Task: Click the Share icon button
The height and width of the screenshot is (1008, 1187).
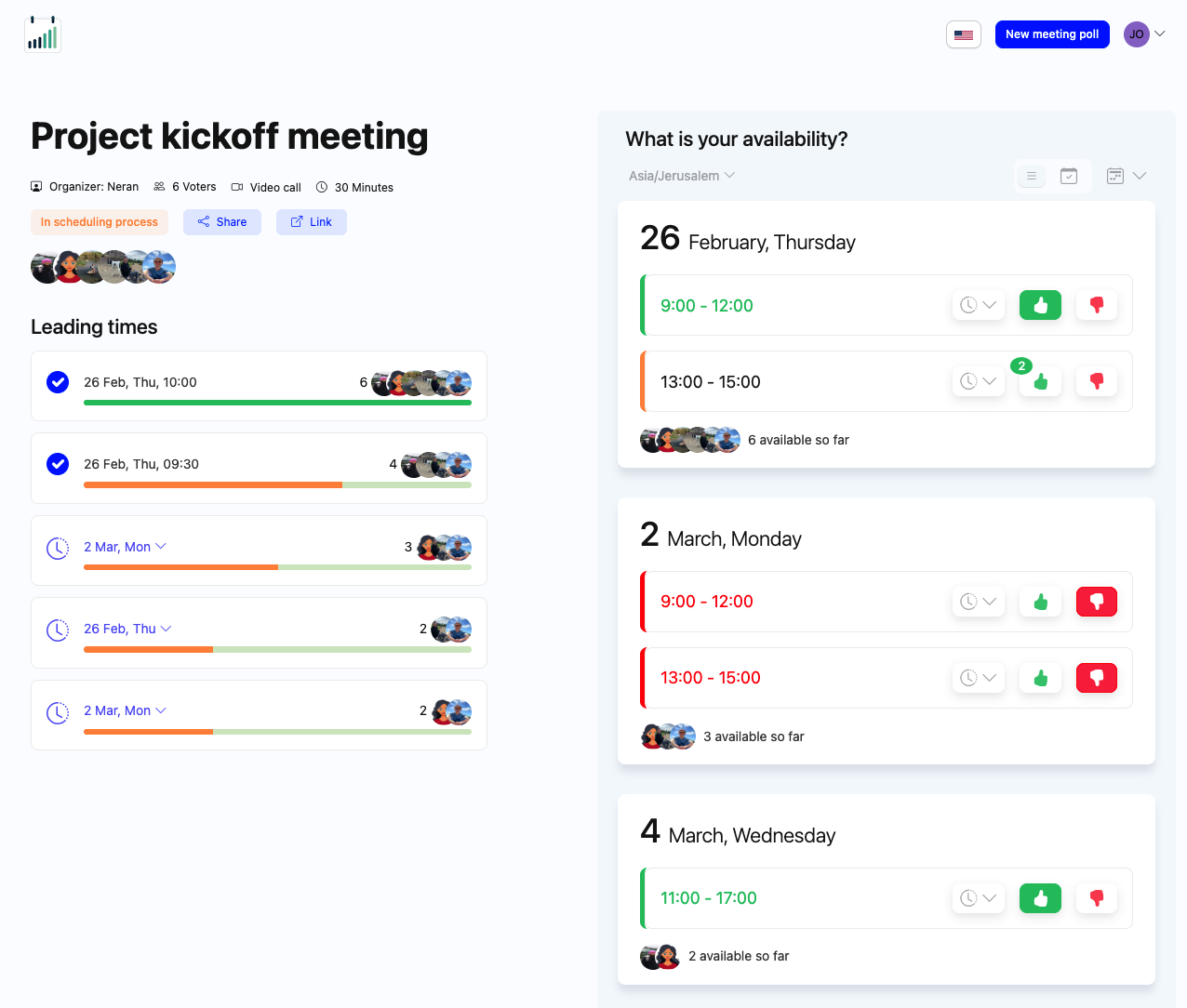Action: 203,221
